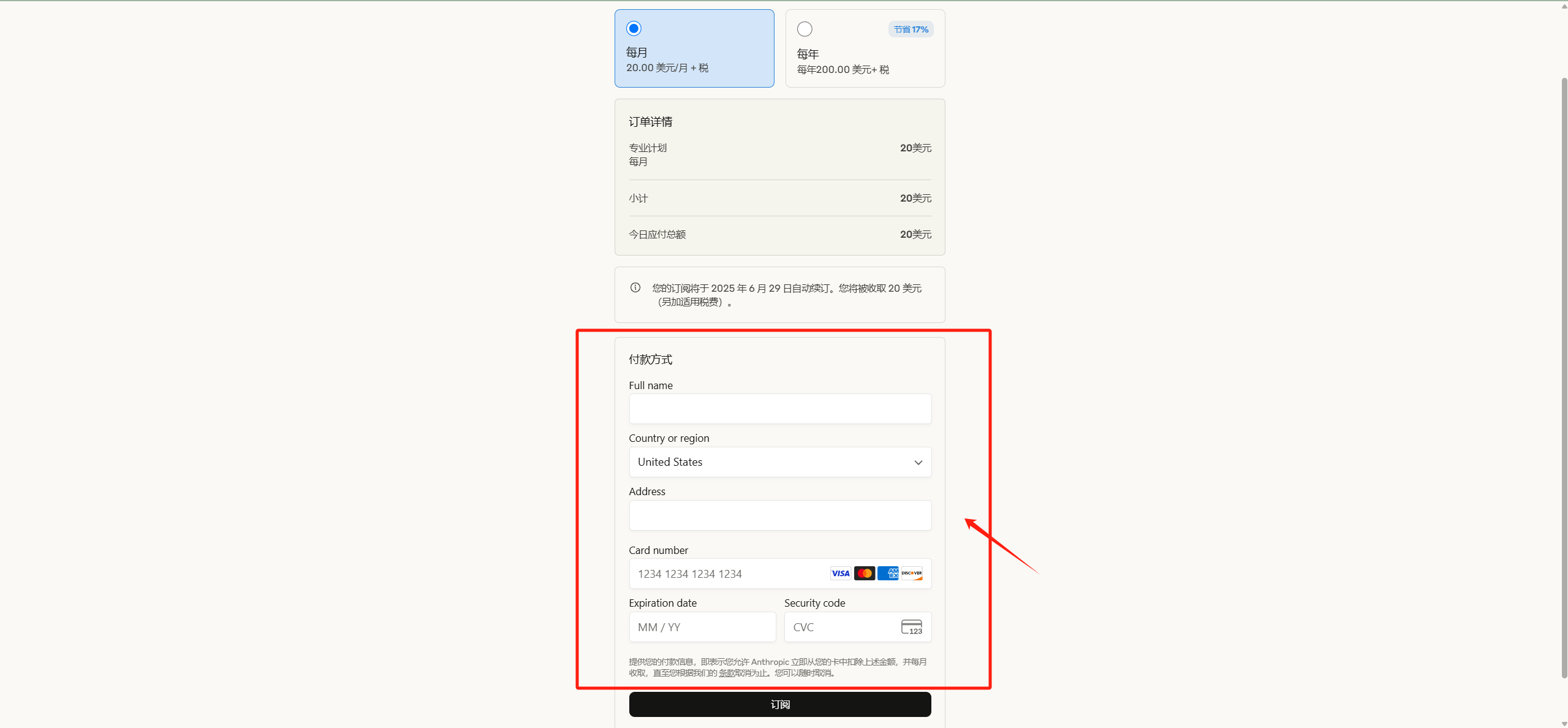Open the 条款 terms link
The image size is (1568, 728).
727,673
